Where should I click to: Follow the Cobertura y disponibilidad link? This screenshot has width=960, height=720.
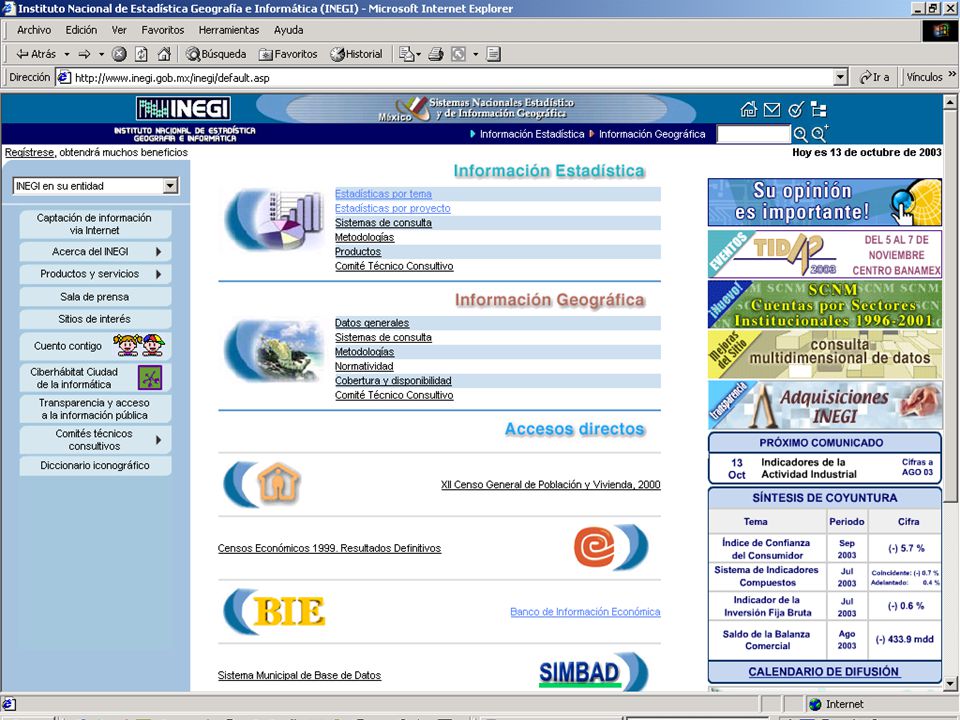coord(393,381)
